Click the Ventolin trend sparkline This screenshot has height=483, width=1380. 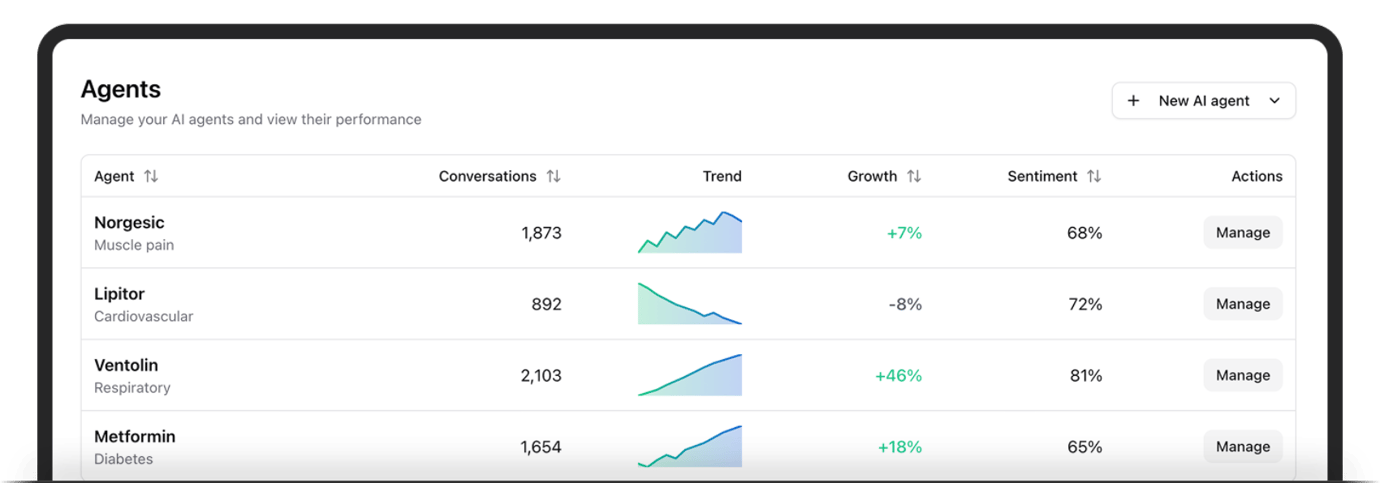coord(690,376)
